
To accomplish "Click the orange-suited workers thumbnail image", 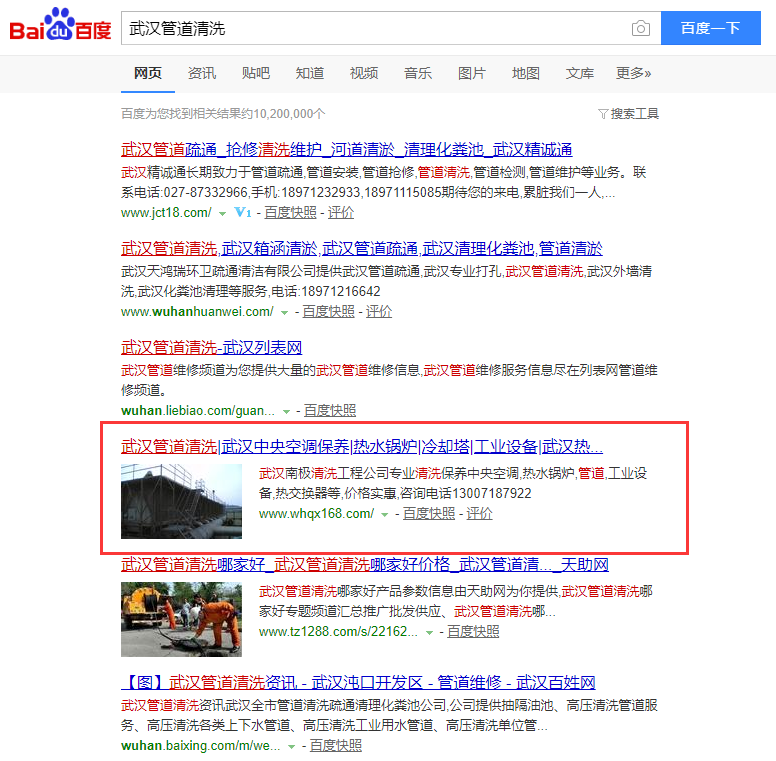I will click(x=181, y=619).
